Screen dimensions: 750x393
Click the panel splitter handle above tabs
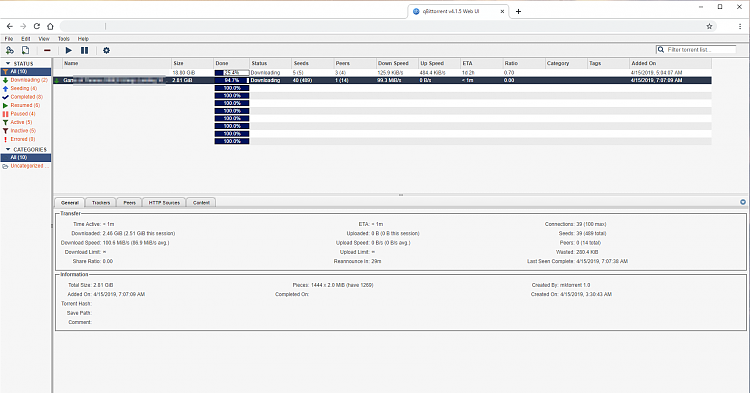pyautogui.click(x=401, y=195)
